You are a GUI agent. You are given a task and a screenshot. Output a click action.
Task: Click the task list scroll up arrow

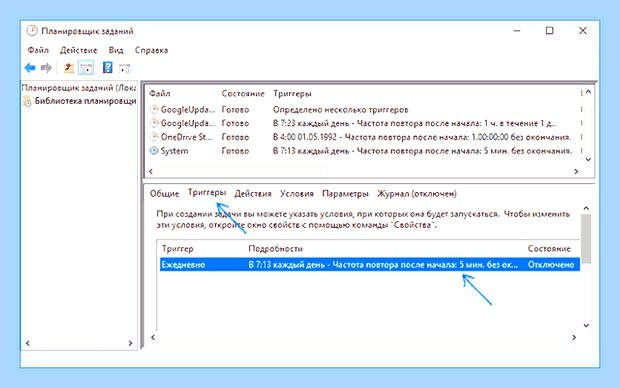click(588, 92)
